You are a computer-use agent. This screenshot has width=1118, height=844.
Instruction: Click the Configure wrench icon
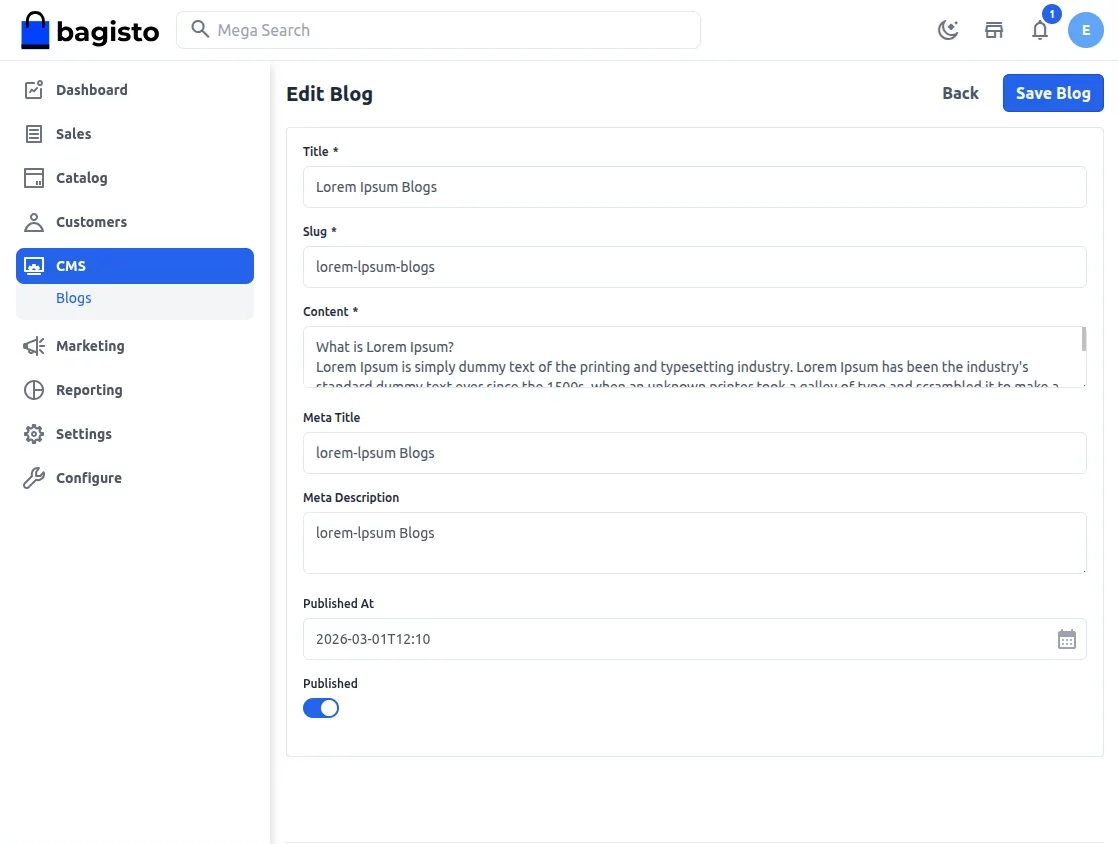32,478
